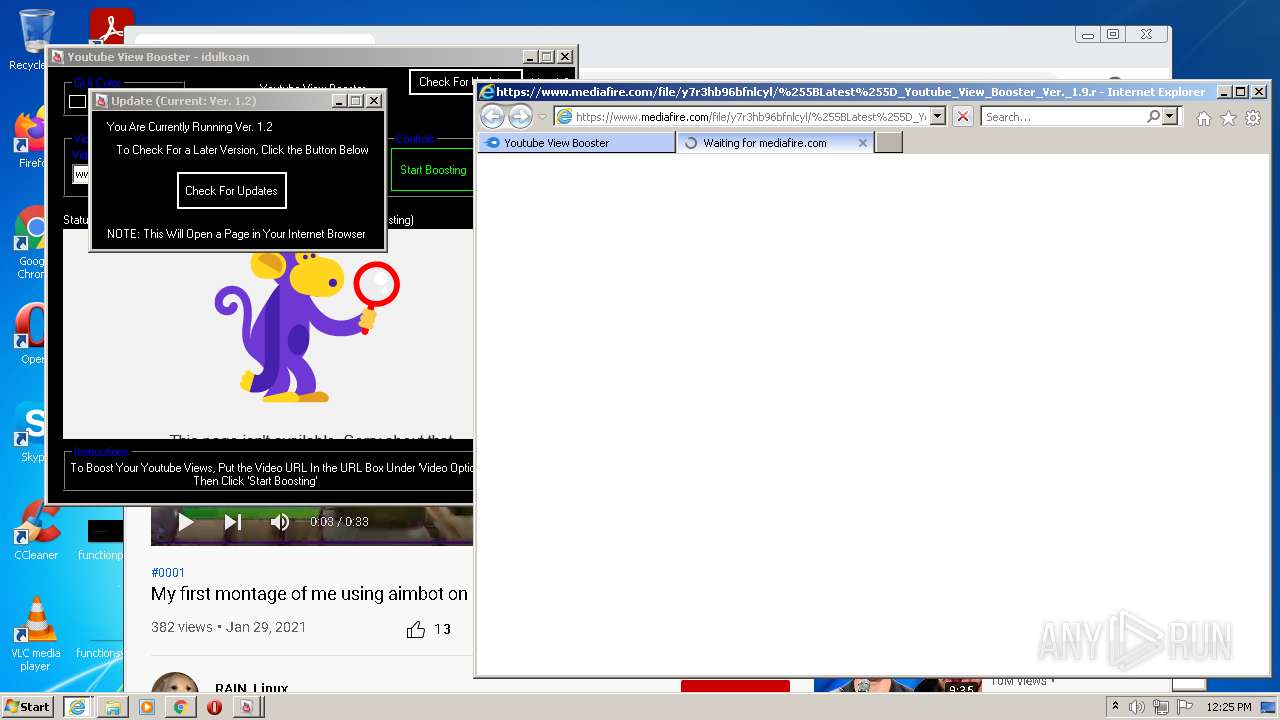Open Windows Media Player from the taskbar
This screenshot has width=1280, height=720.
[146, 707]
